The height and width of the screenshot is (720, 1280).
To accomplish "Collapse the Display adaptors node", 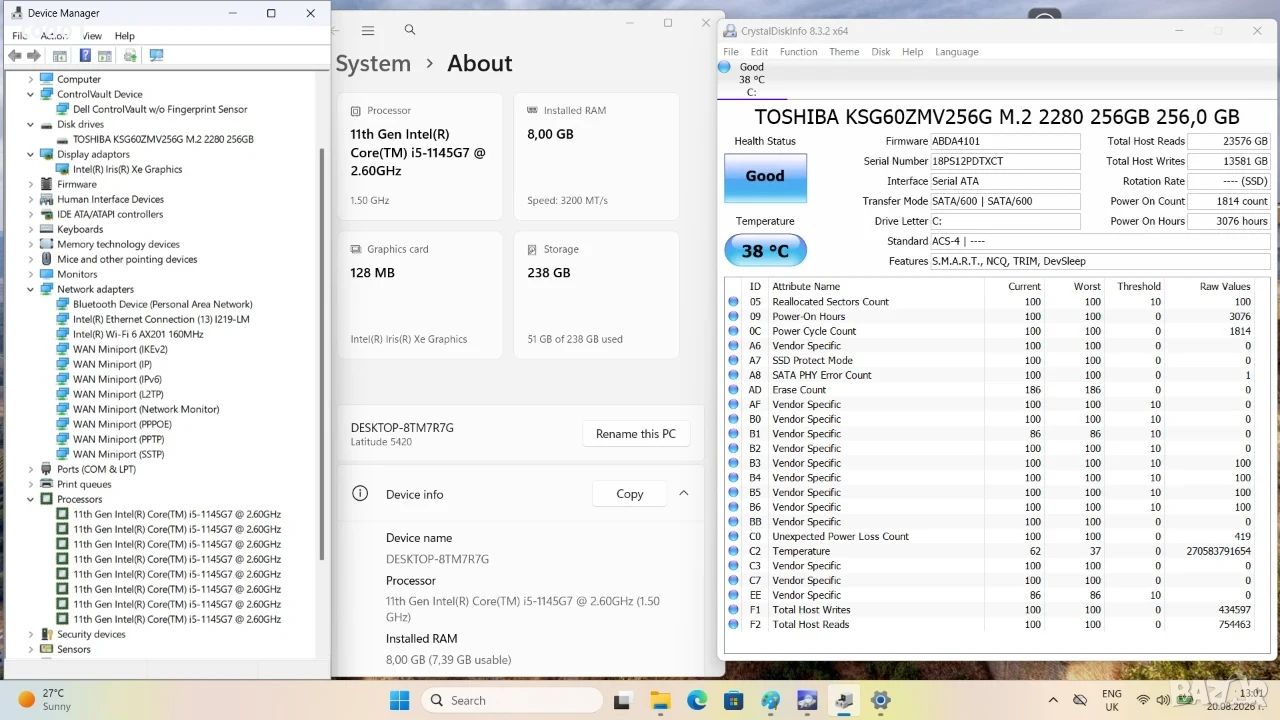I will pyautogui.click(x=31, y=154).
